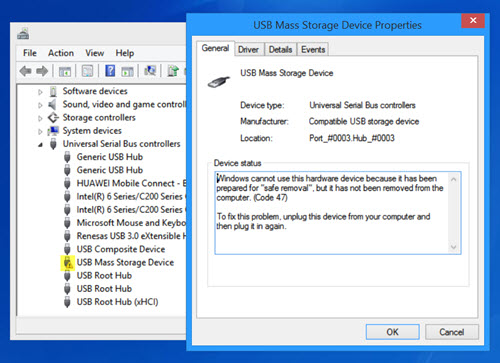Select System devices label in tree
Screen dimensions: 500x363
click(x=92, y=131)
